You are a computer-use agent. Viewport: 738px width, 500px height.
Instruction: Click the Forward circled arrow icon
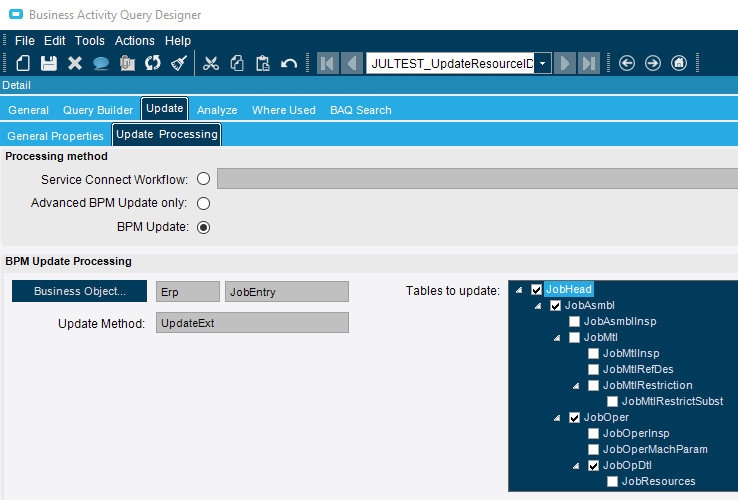653,63
